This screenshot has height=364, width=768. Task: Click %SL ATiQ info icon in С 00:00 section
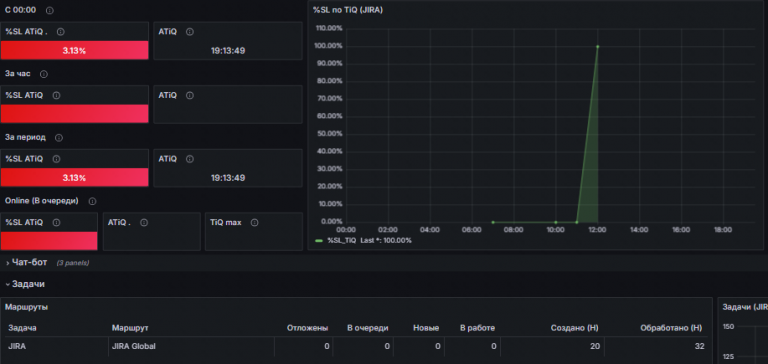click(x=61, y=32)
